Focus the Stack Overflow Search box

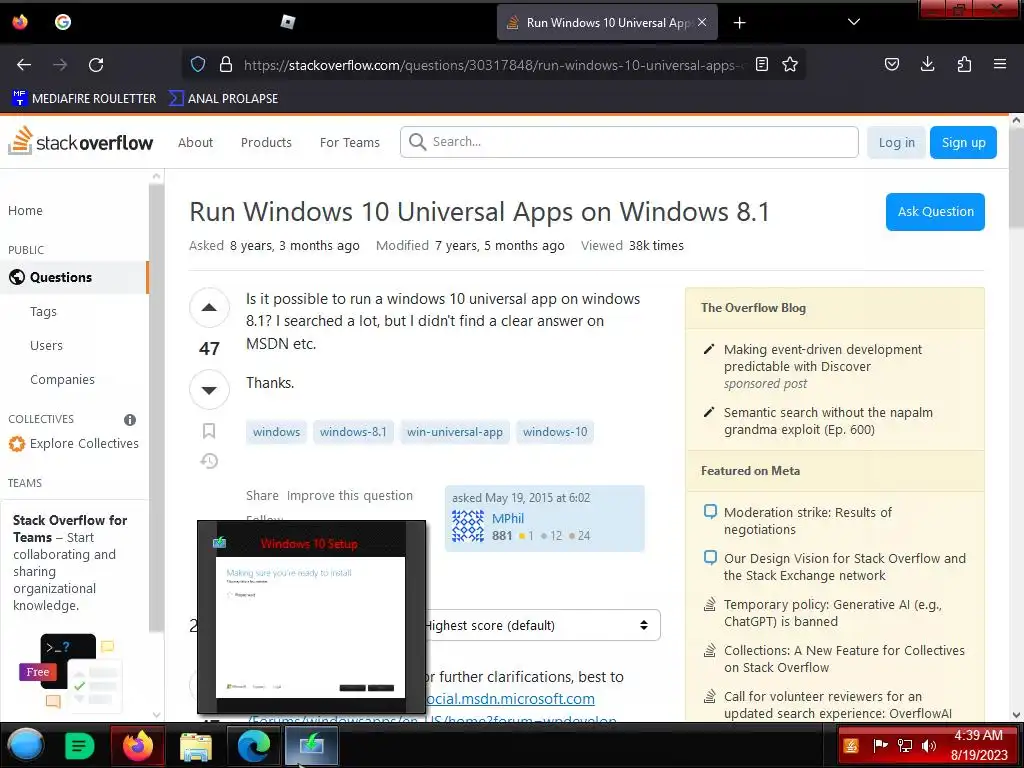(x=629, y=142)
